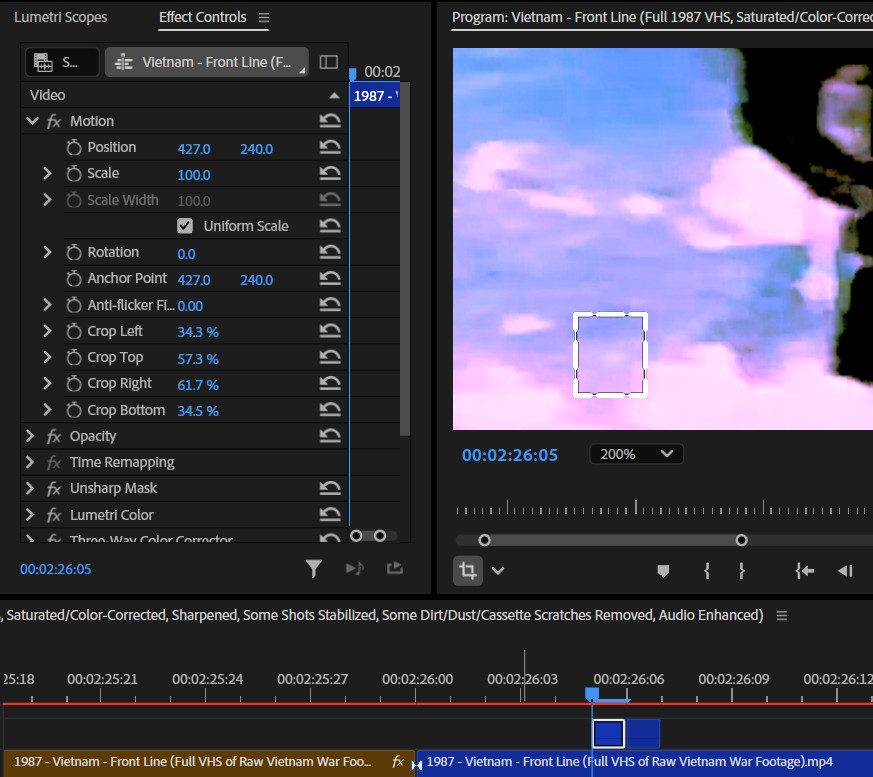
Task: Click the Crop Top value 57.3 %
Action: tap(198, 359)
